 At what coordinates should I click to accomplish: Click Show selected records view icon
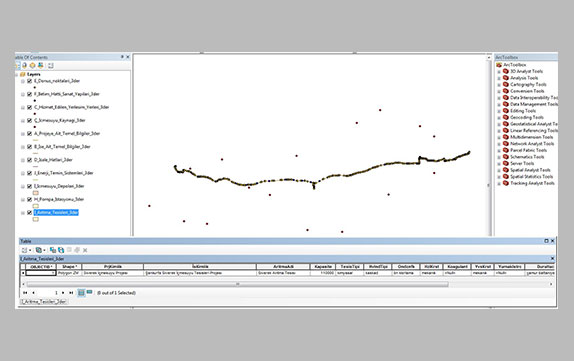(89, 293)
